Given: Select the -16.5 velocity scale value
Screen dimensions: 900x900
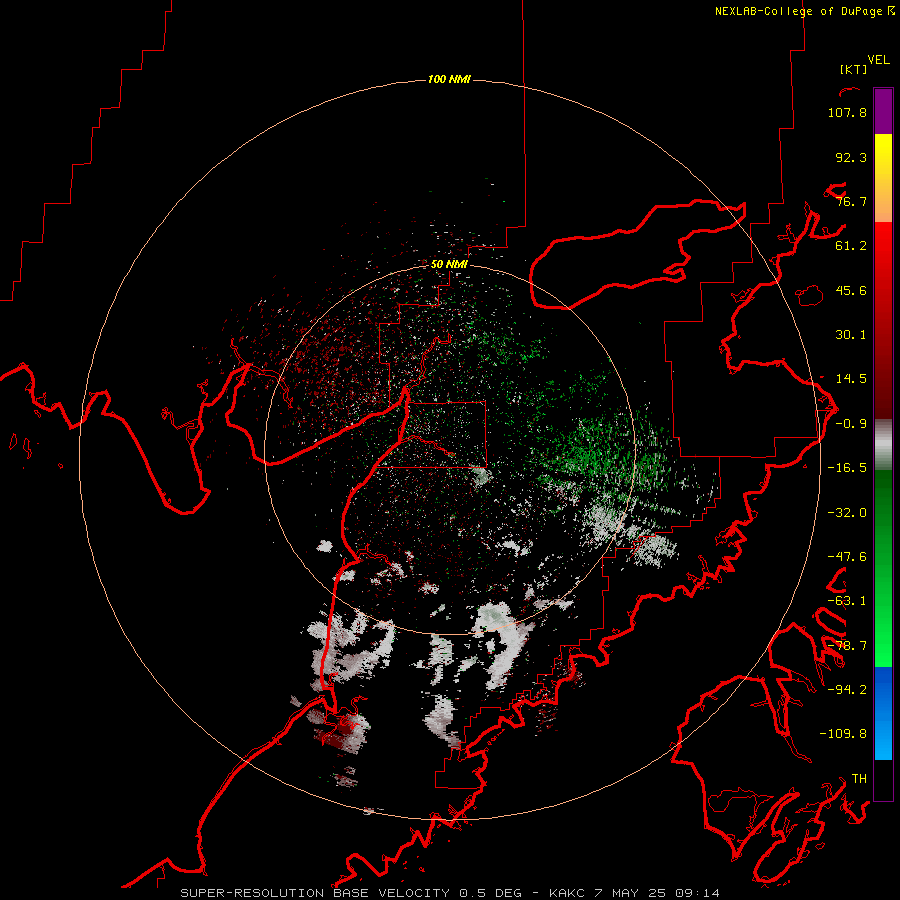Looking at the screenshot, I should (x=847, y=468).
